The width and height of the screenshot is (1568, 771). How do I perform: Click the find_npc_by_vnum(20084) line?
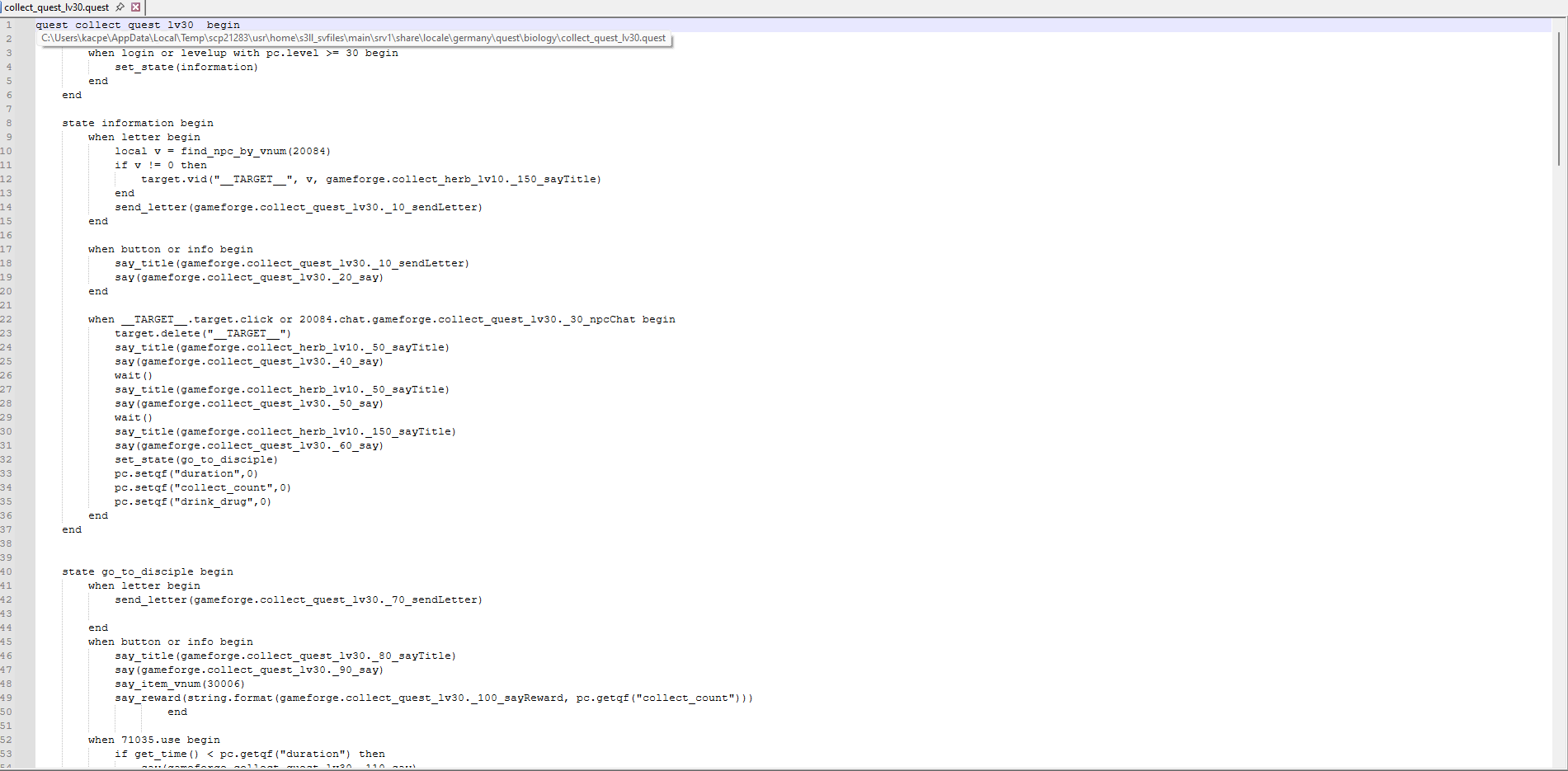click(x=222, y=152)
